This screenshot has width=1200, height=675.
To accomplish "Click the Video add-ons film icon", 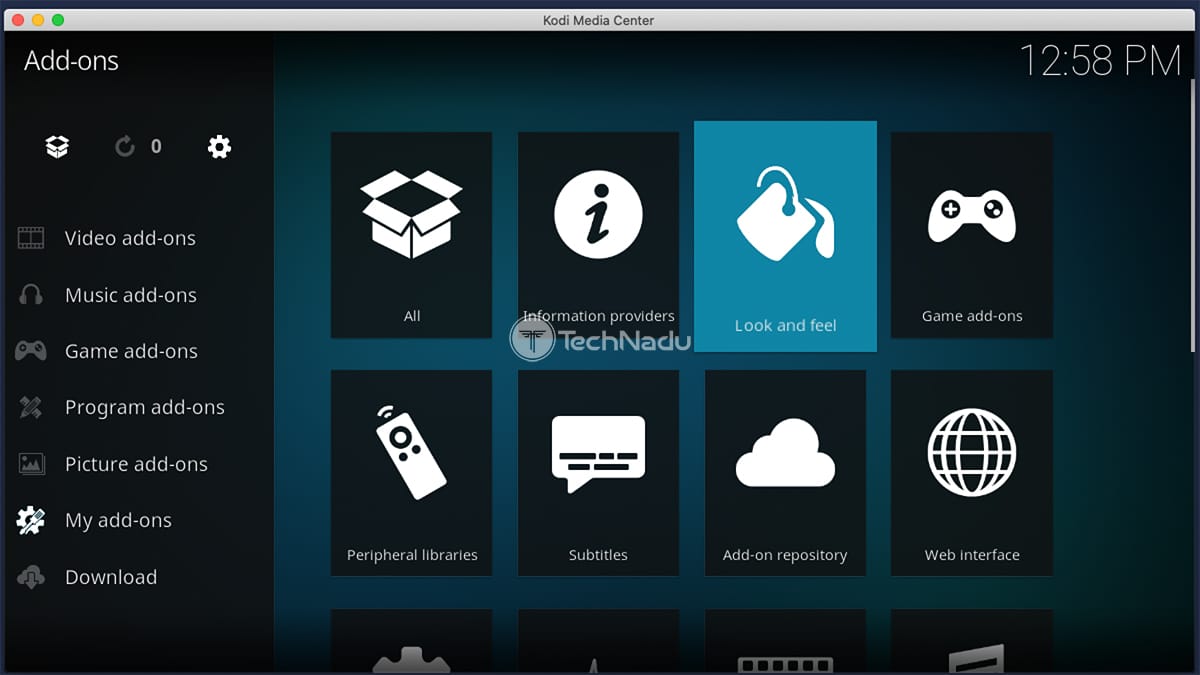I will point(31,238).
